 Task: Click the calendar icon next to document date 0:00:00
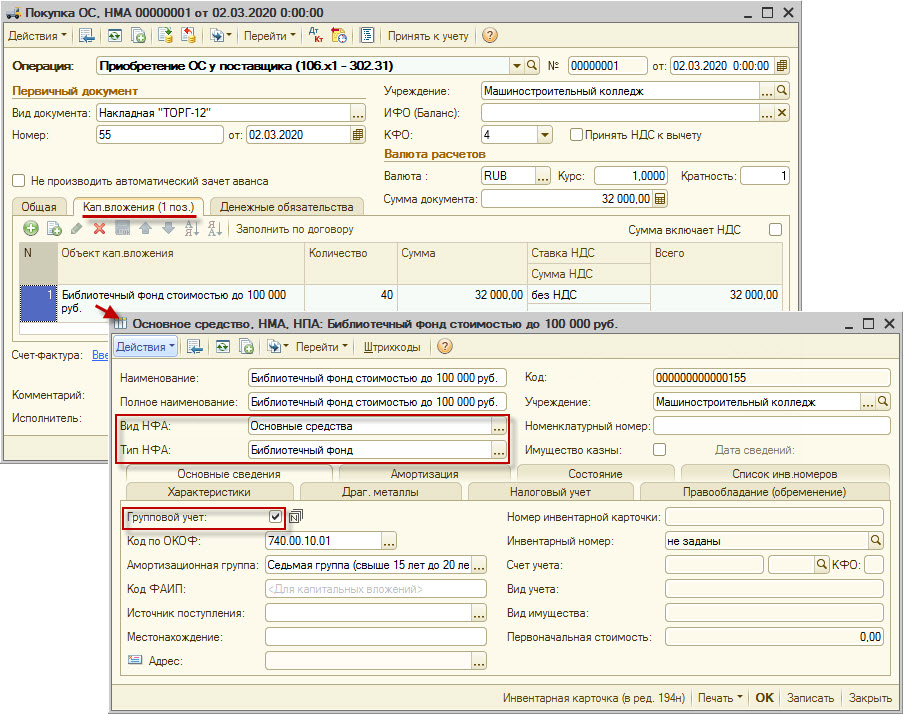click(x=781, y=65)
